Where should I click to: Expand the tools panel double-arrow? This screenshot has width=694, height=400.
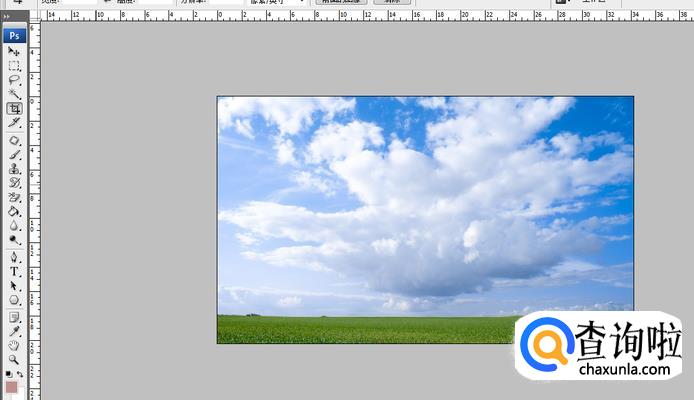pyautogui.click(x=7, y=17)
